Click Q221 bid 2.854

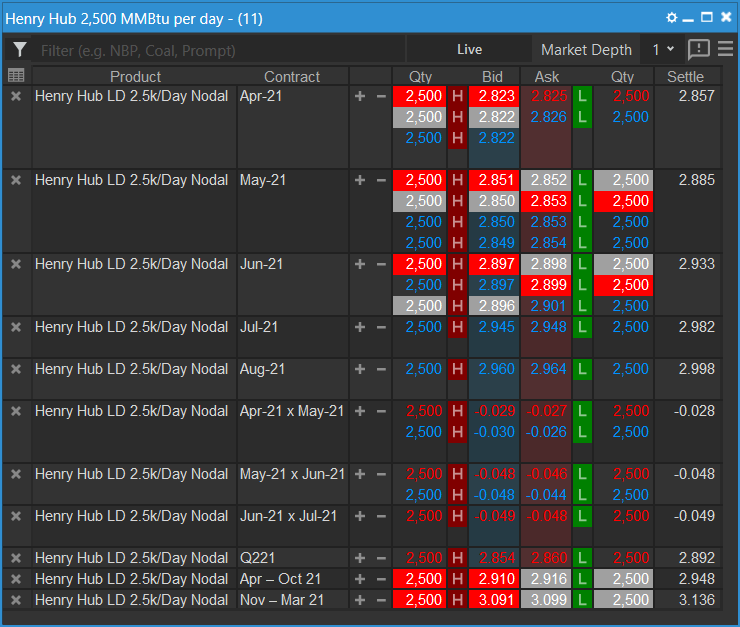[x=494, y=558]
